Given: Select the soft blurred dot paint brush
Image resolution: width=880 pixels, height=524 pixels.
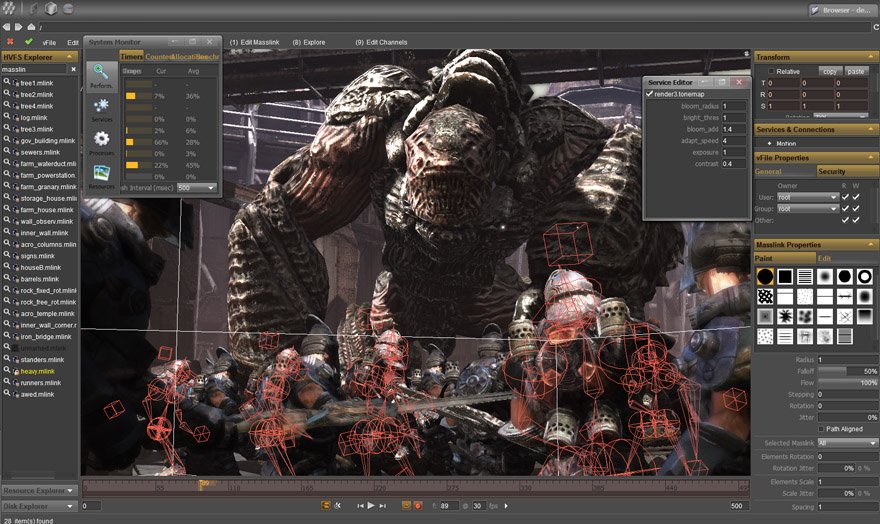Looking at the screenshot, I should [824, 277].
